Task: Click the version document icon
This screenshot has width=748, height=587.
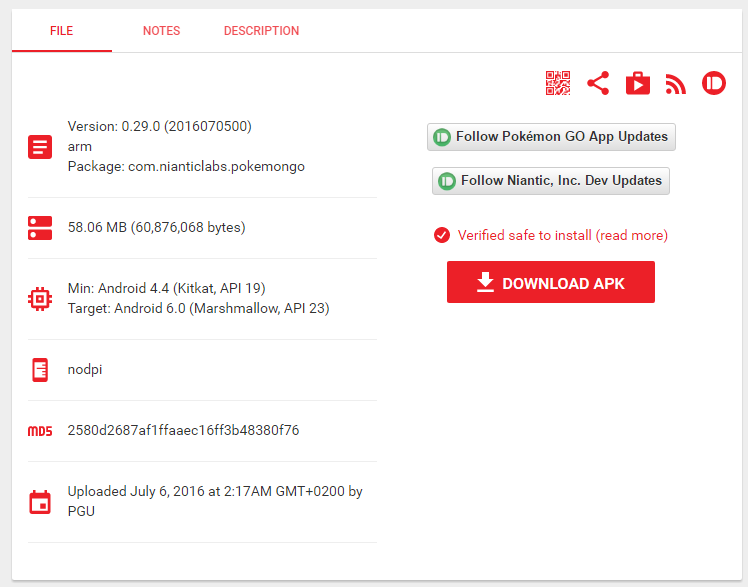Action: pos(40,146)
